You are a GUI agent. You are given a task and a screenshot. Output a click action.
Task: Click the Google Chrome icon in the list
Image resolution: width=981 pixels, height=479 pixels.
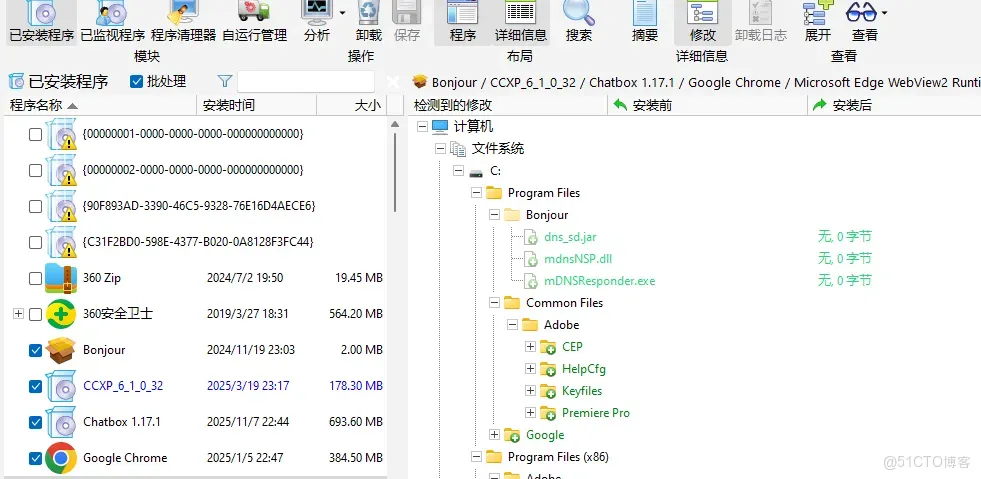(61, 458)
